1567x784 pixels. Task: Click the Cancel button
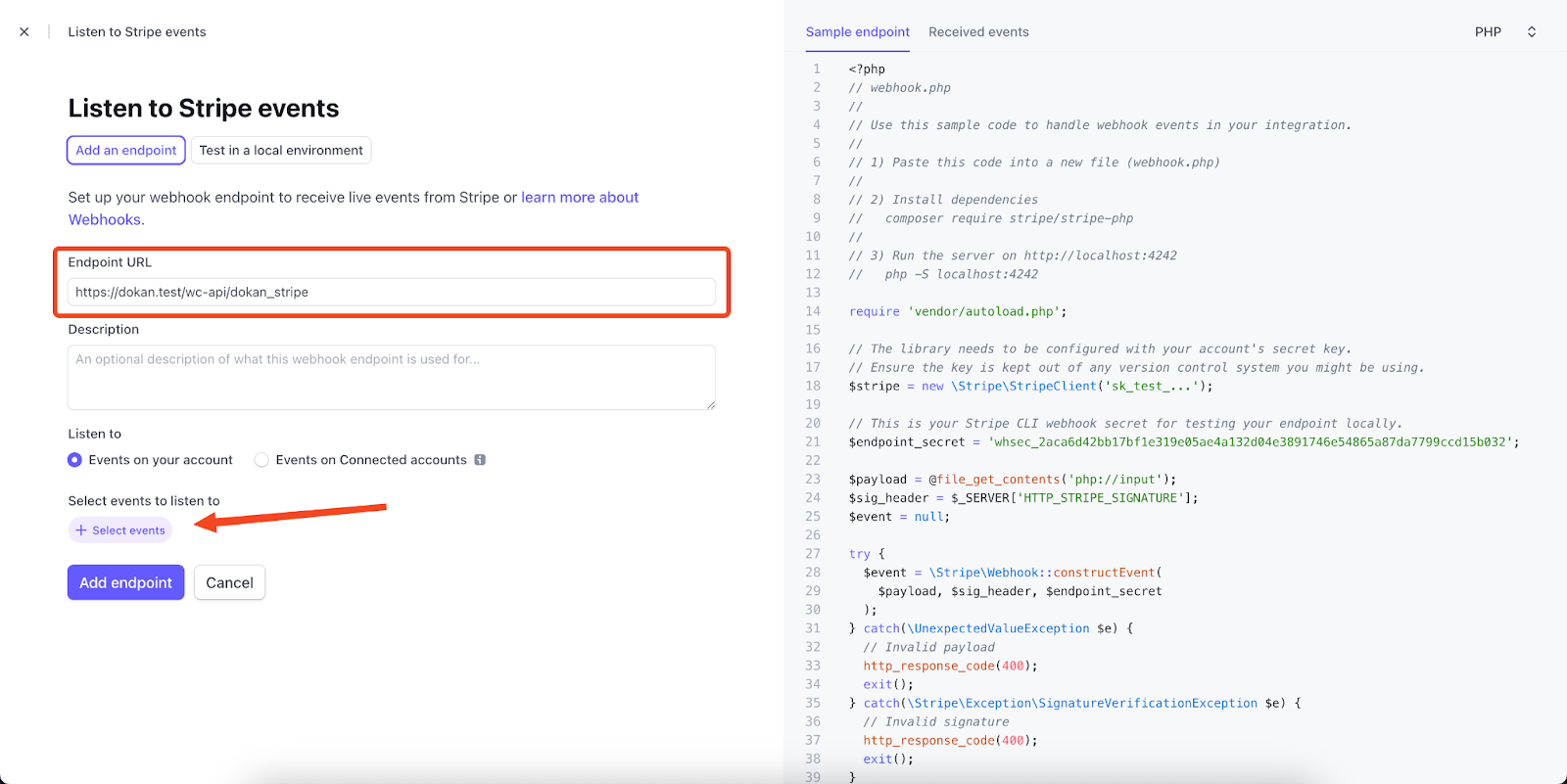tap(229, 582)
